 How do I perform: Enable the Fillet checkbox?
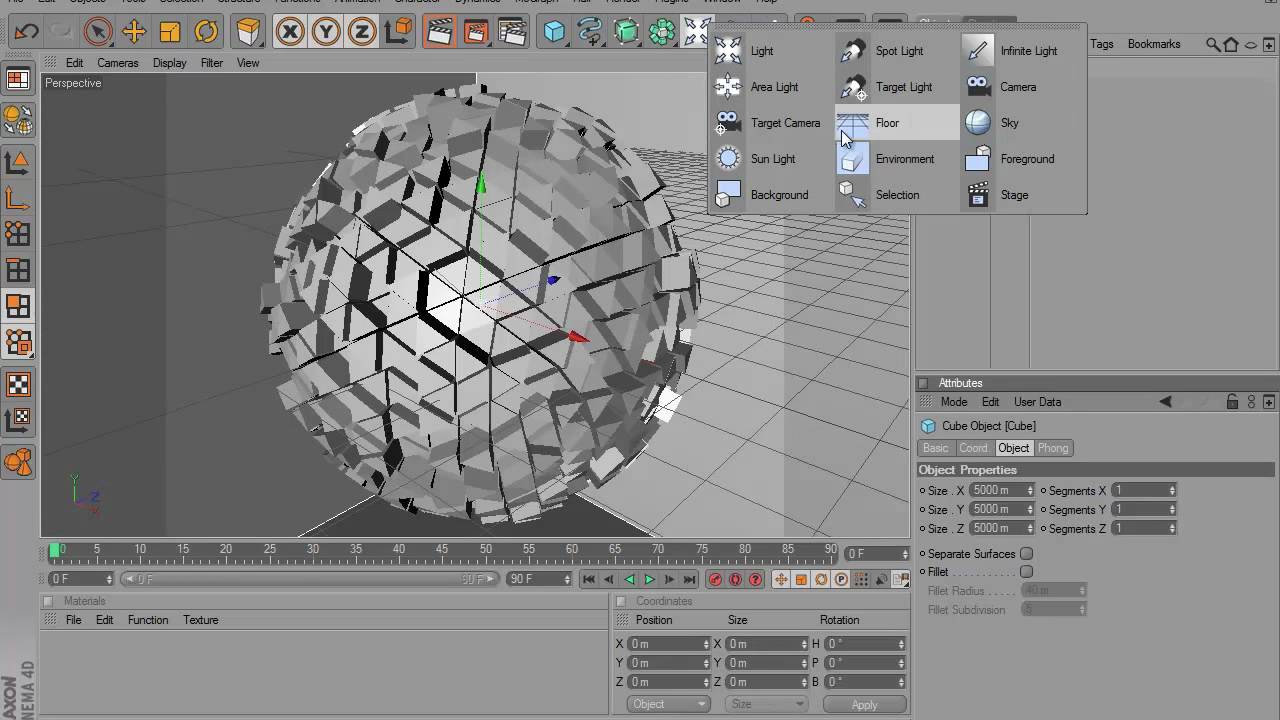coord(1026,572)
